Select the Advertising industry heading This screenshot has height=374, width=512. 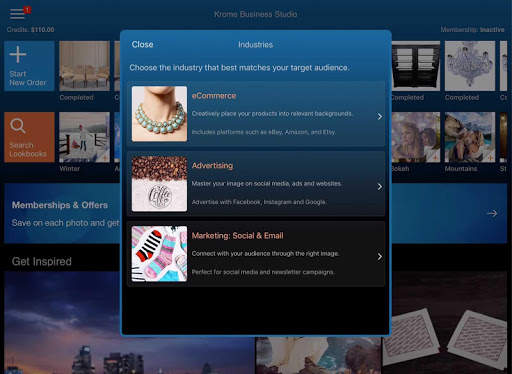[x=212, y=165]
